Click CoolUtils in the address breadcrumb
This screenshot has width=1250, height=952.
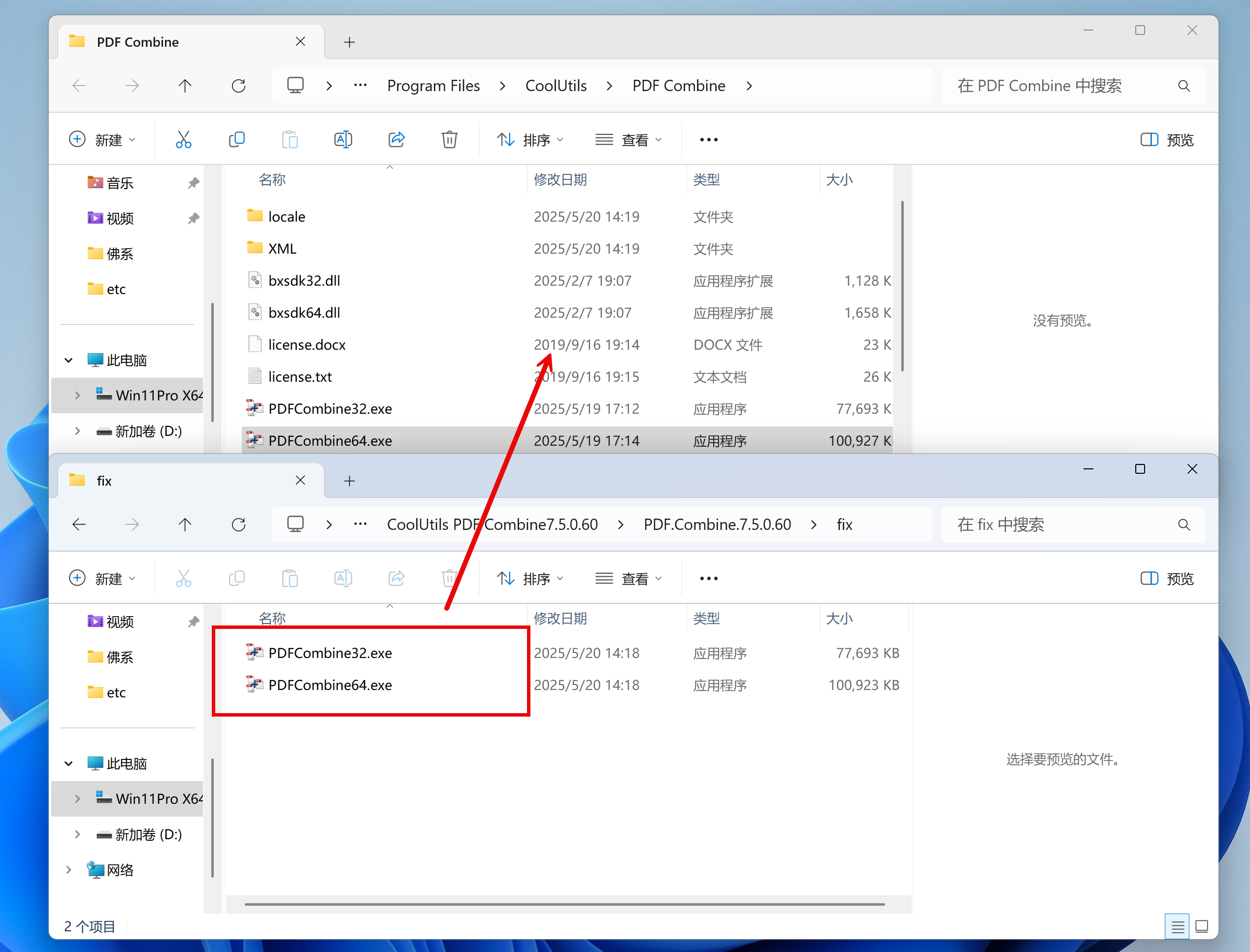point(556,86)
